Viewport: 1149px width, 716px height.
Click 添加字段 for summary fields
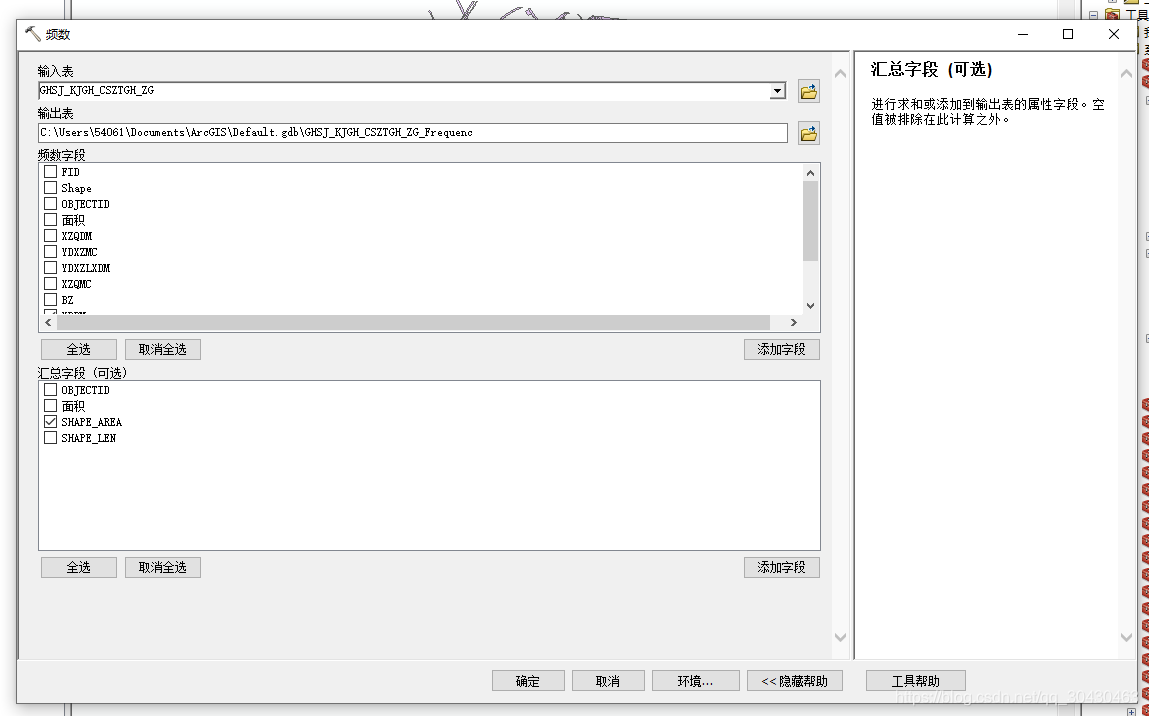point(782,567)
